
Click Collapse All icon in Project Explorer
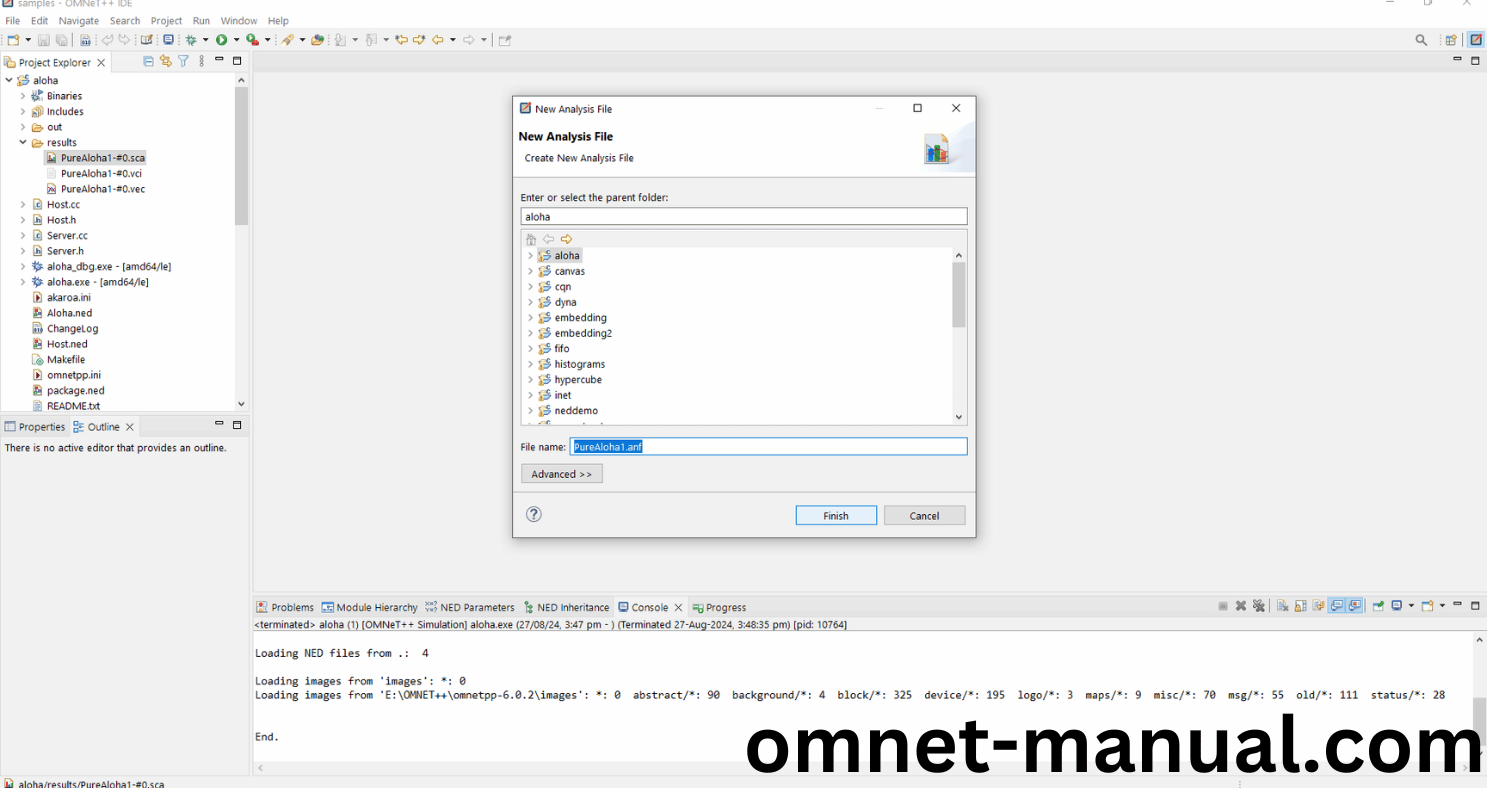149,62
